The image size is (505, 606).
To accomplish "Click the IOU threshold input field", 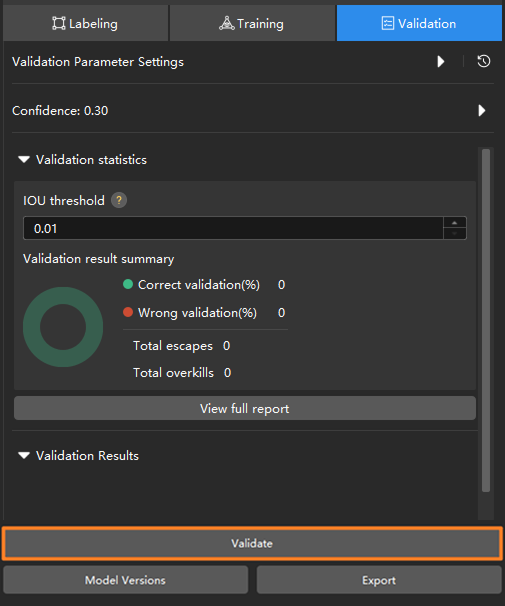I will (233, 228).
